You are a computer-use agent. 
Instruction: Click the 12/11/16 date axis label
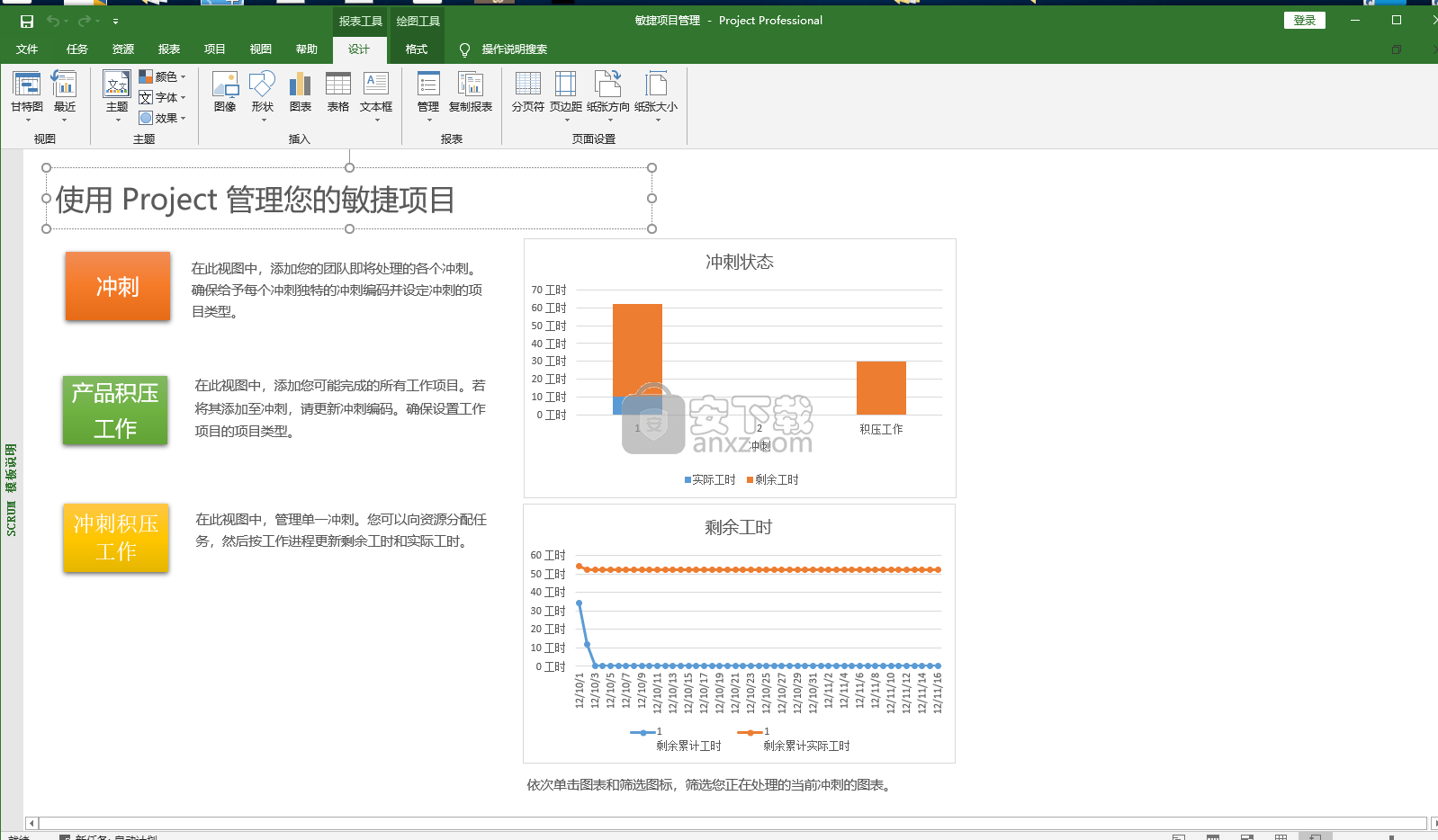pos(937,693)
